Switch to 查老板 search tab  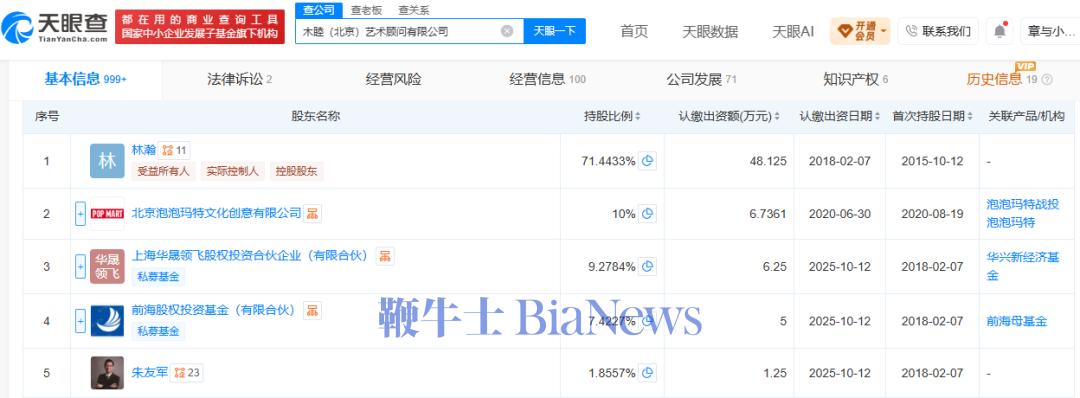[x=366, y=10]
